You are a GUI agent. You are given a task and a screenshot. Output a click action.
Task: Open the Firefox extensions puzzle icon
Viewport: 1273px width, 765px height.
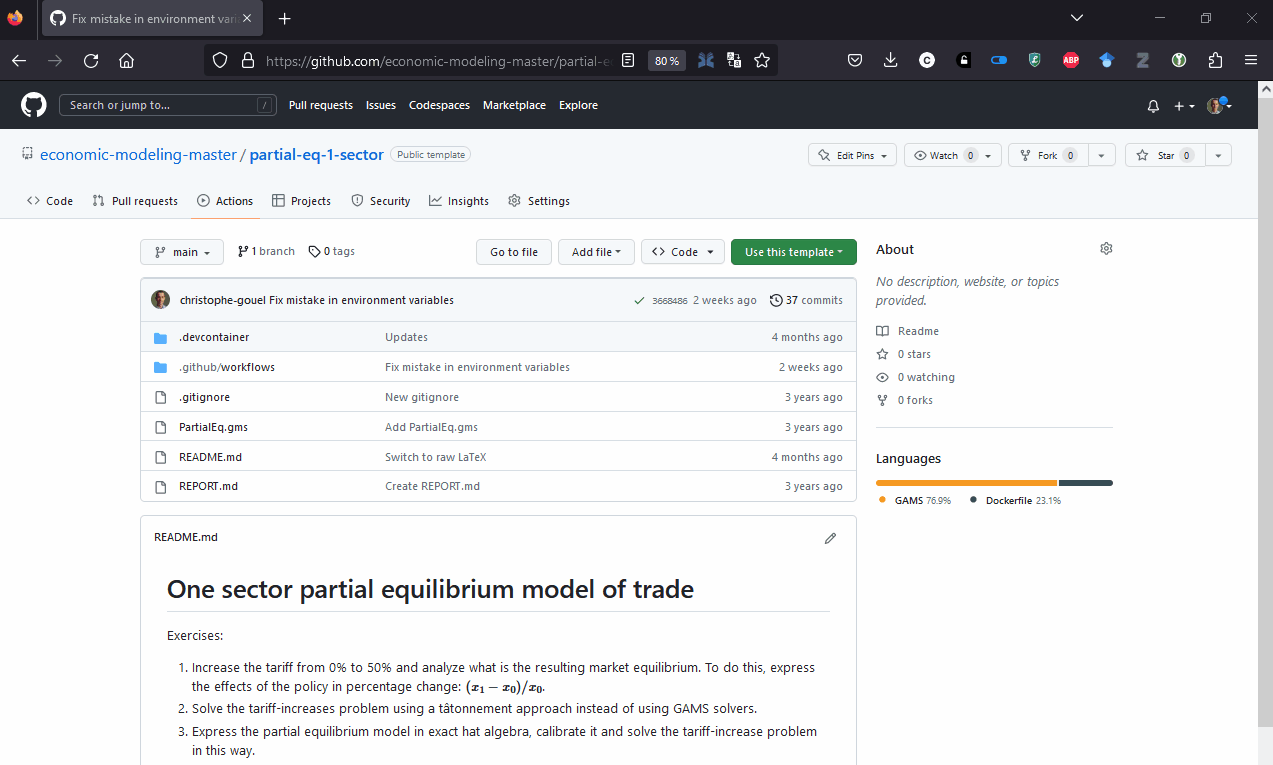1215,61
